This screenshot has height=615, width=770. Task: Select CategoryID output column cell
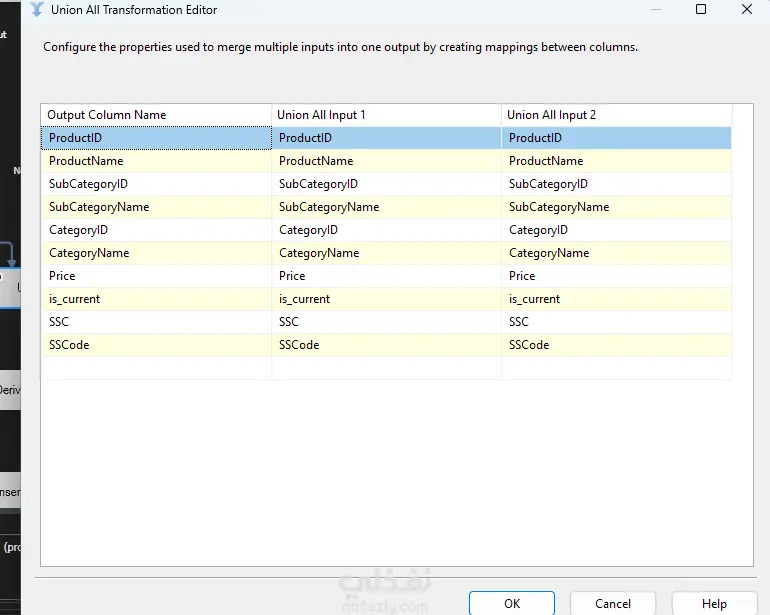[x=156, y=230]
